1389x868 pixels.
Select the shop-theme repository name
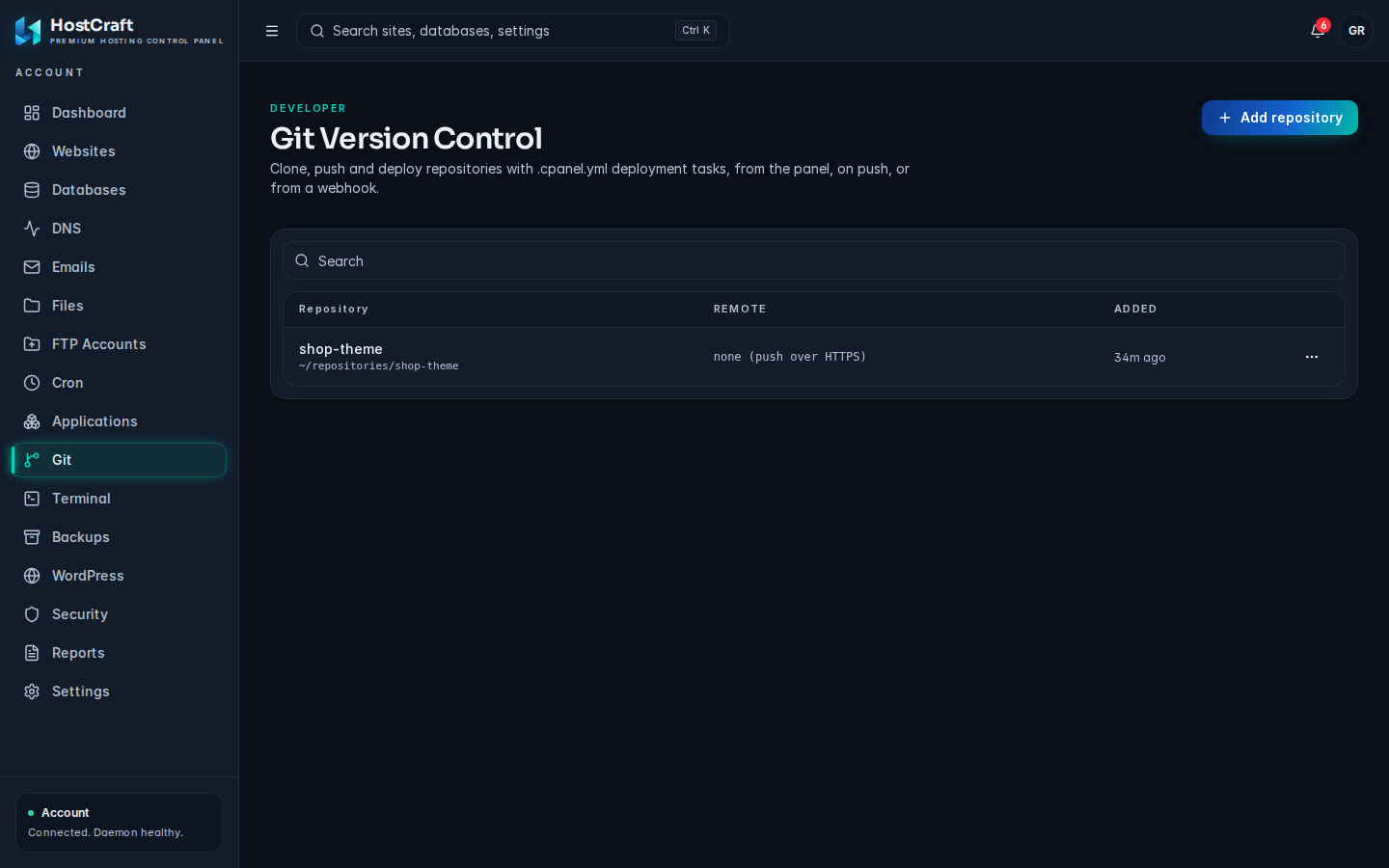340,349
